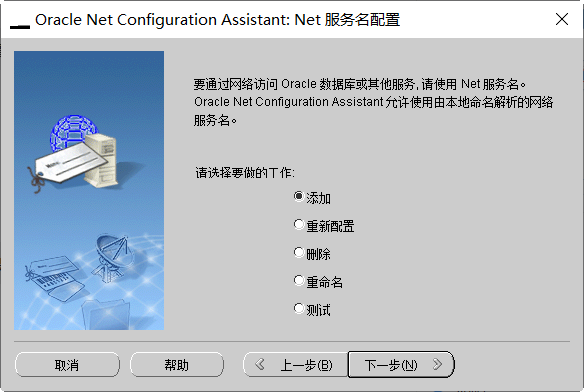Click the 请选择要做的工作 label
The width and height of the screenshot is (584, 392).
click(245, 173)
